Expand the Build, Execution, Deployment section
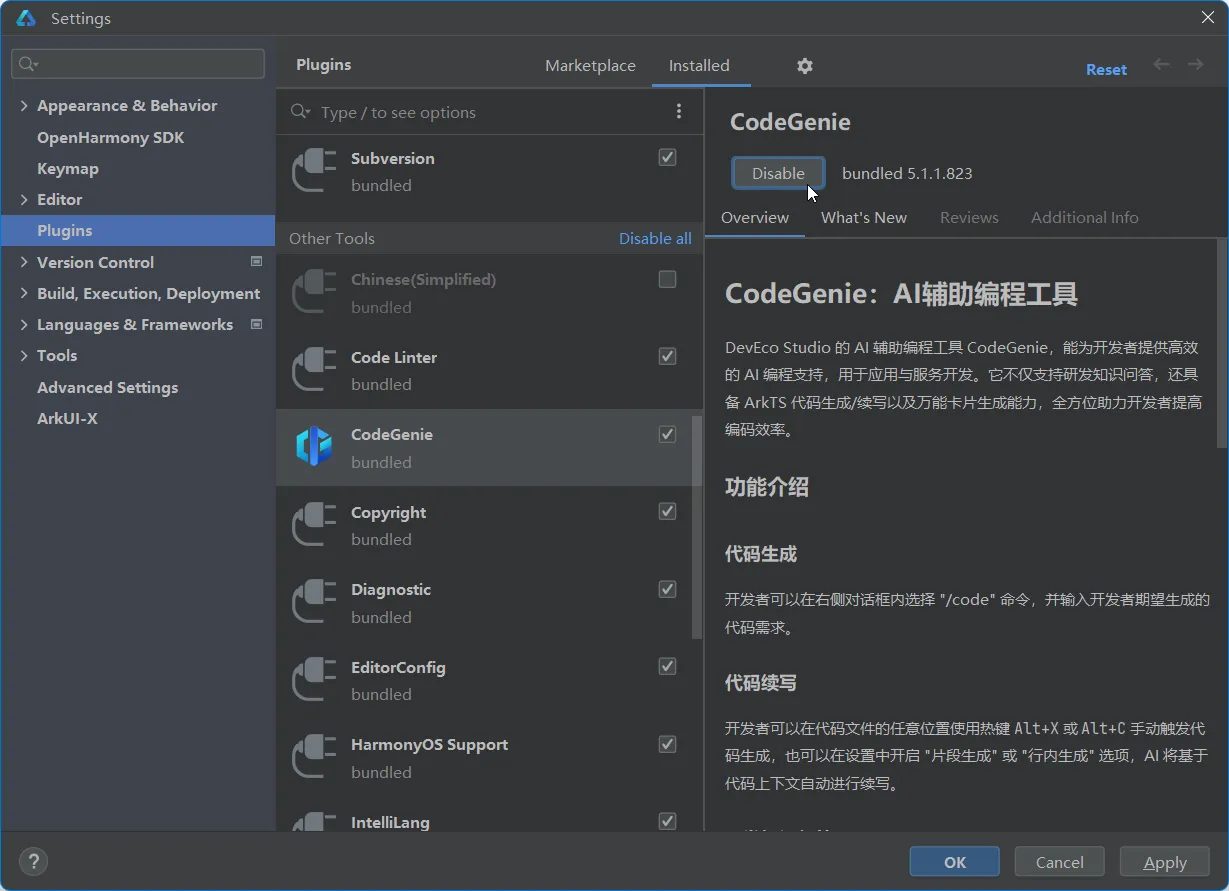The width and height of the screenshot is (1229, 891). tap(24, 294)
